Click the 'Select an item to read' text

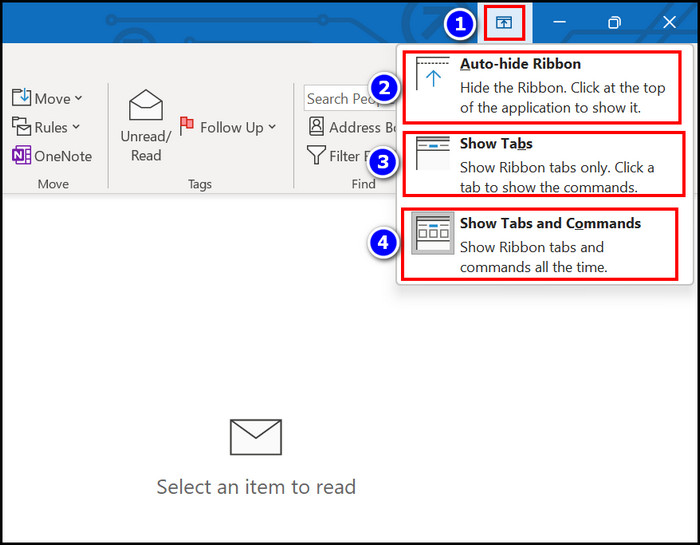tap(256, 488)
